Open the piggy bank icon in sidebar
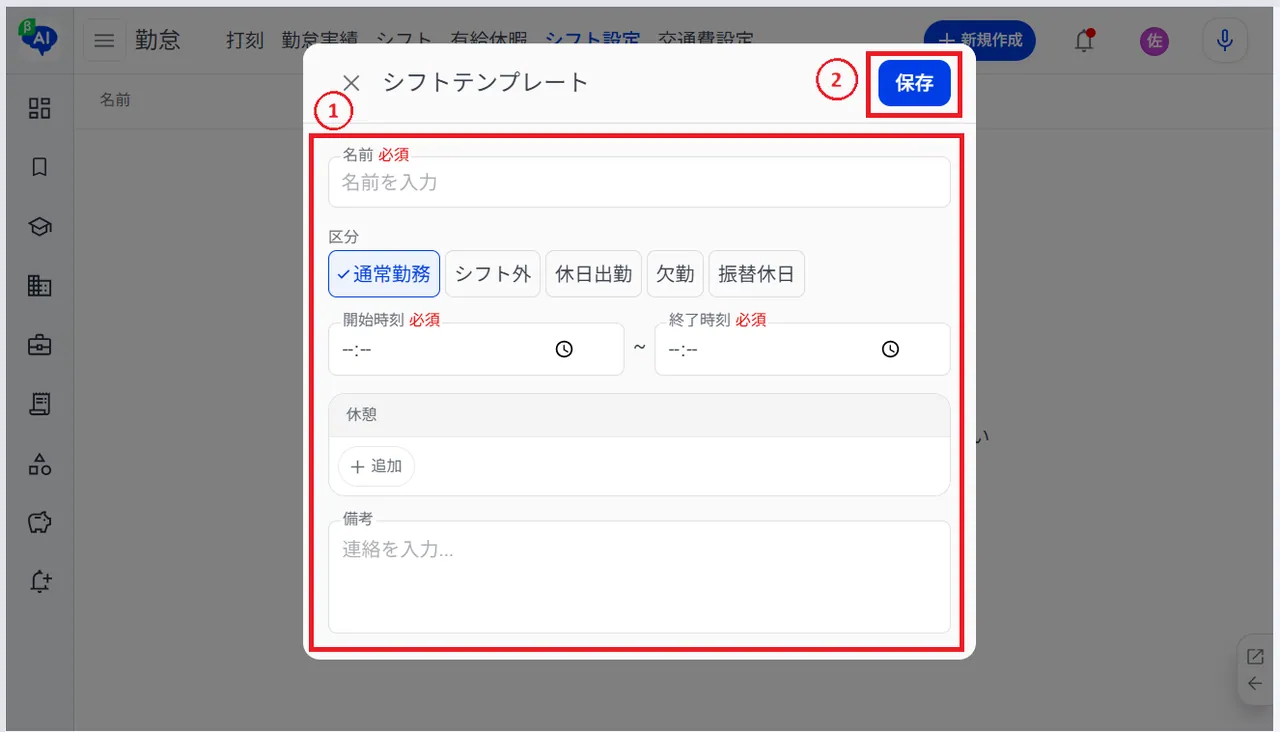The height and width of the screenshot is (732, 1280). click(x=40, y=522)
